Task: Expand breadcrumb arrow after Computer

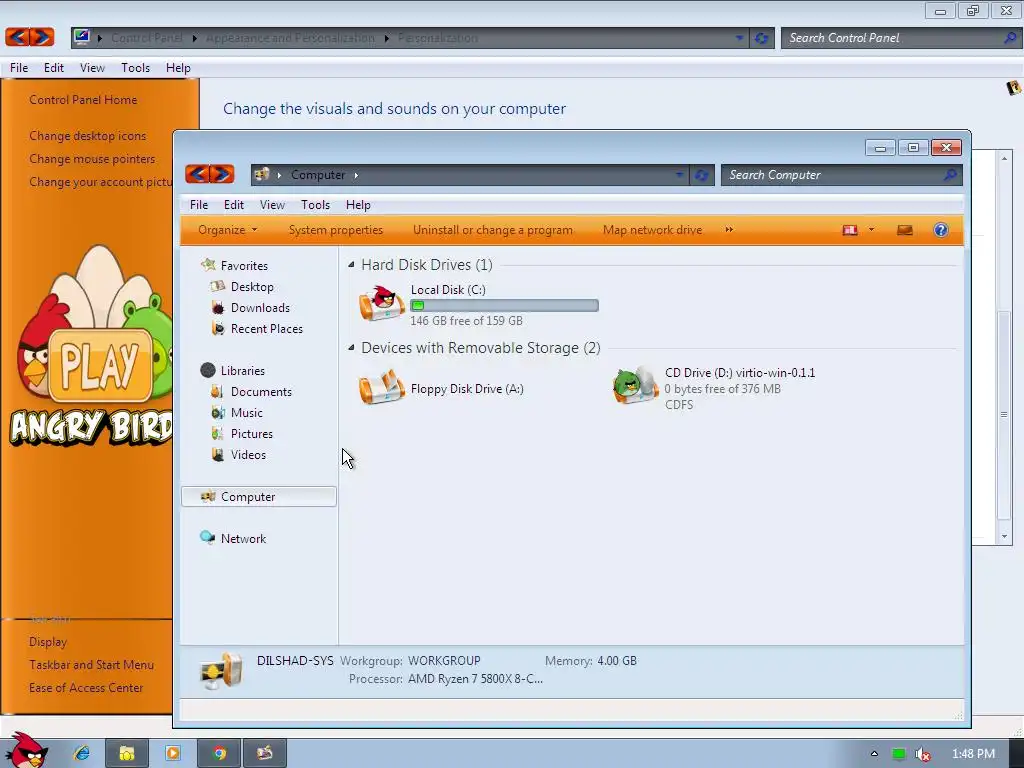Action: pyautogui.click(x=357, y=175)
